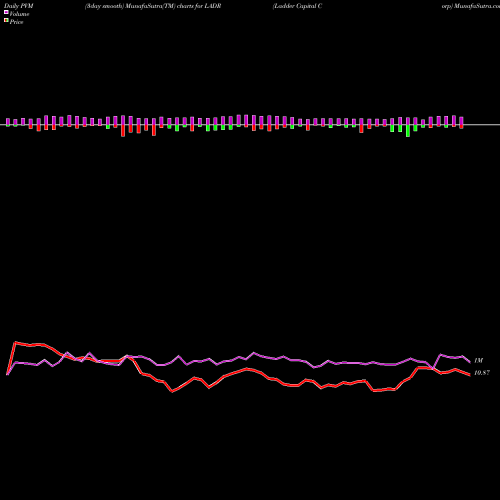Click the 'Price' legend label
Screen dimensions: 500x500
coord(16,22)
